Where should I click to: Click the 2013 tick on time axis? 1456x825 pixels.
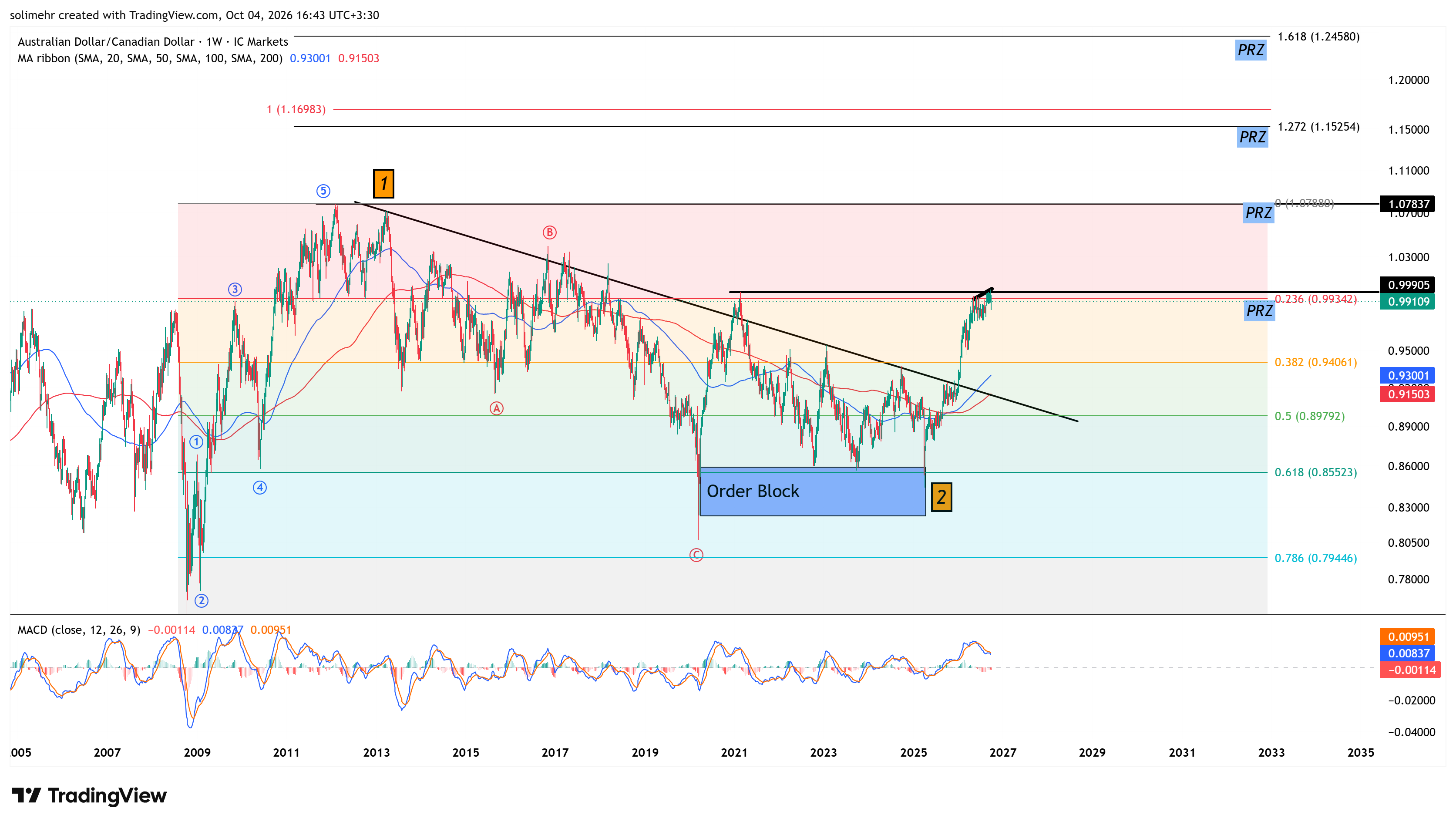(376, 752)
